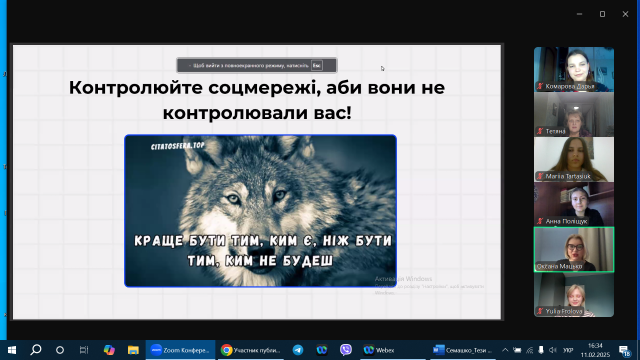Open File Explorer from taskbar
Image resolution: width=640 pixels, height=360 pixels.
coord(133,350)
